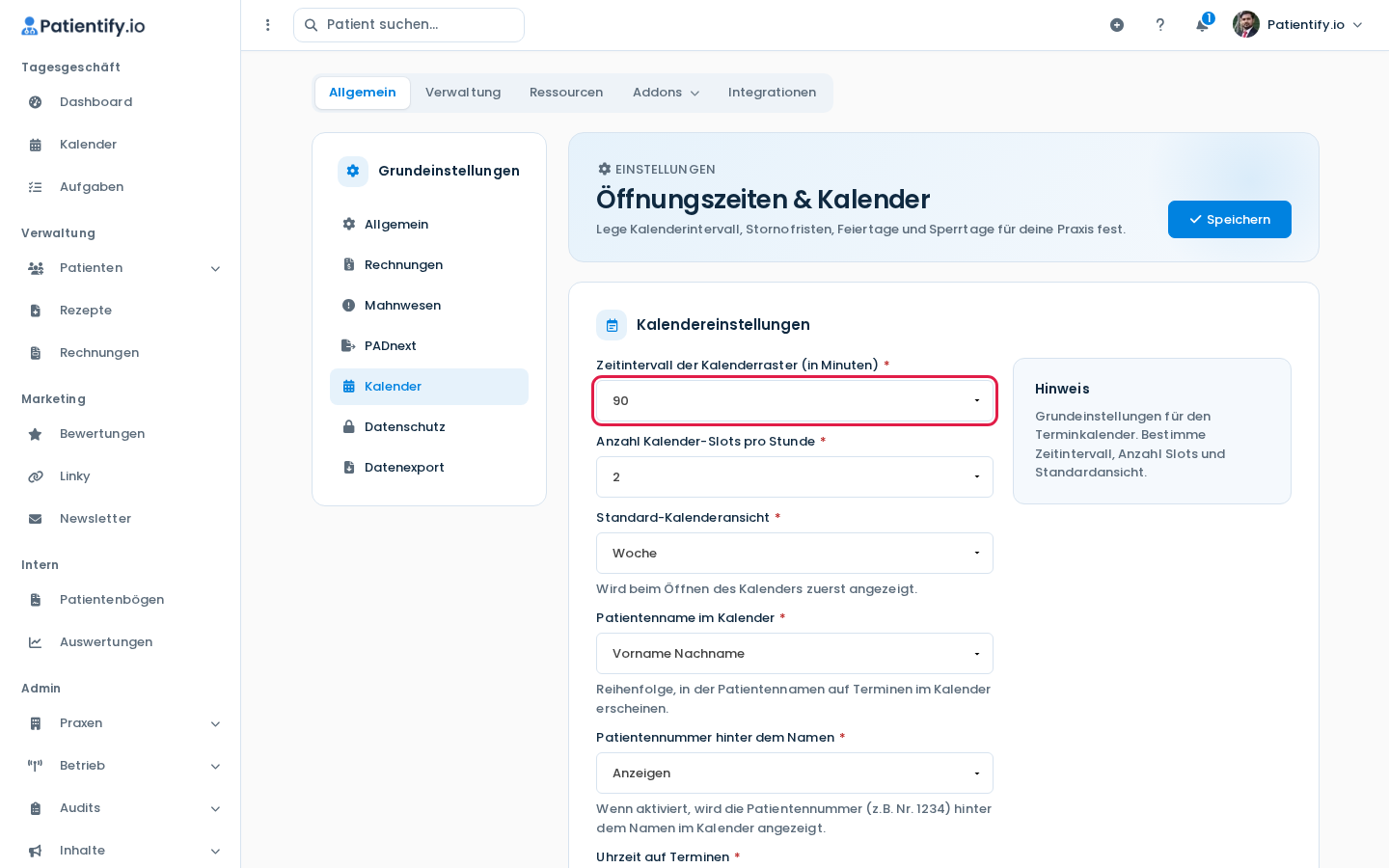Click the Mahnwesen warning icon
The image size is (1389, 868).
point(349,306)
